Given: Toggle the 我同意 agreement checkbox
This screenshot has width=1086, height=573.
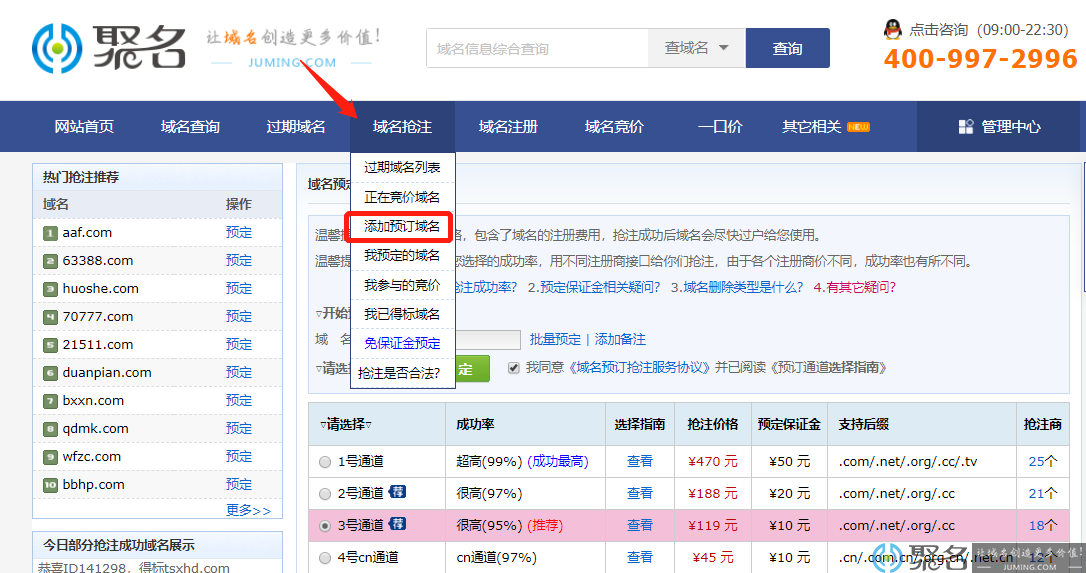Looking at the screenshot, I should [513, 368].
